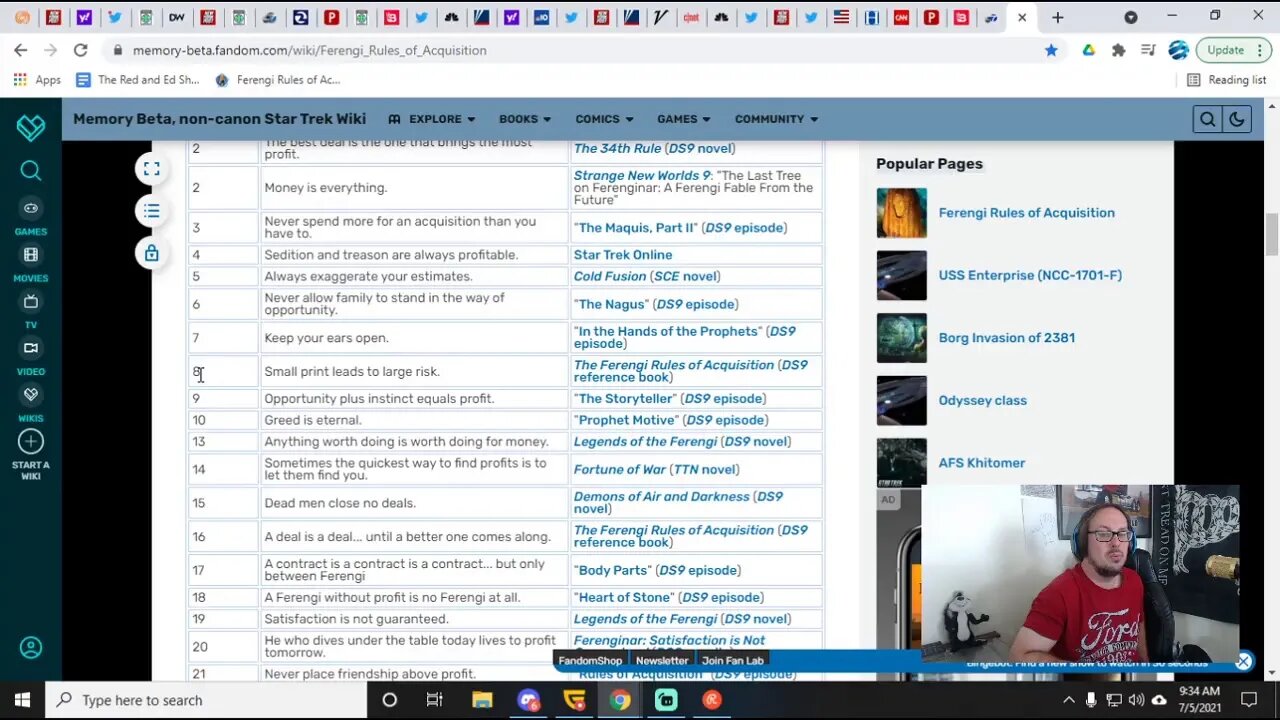
Task: Open Fortune of War link
Action: (x=620, y=469)
